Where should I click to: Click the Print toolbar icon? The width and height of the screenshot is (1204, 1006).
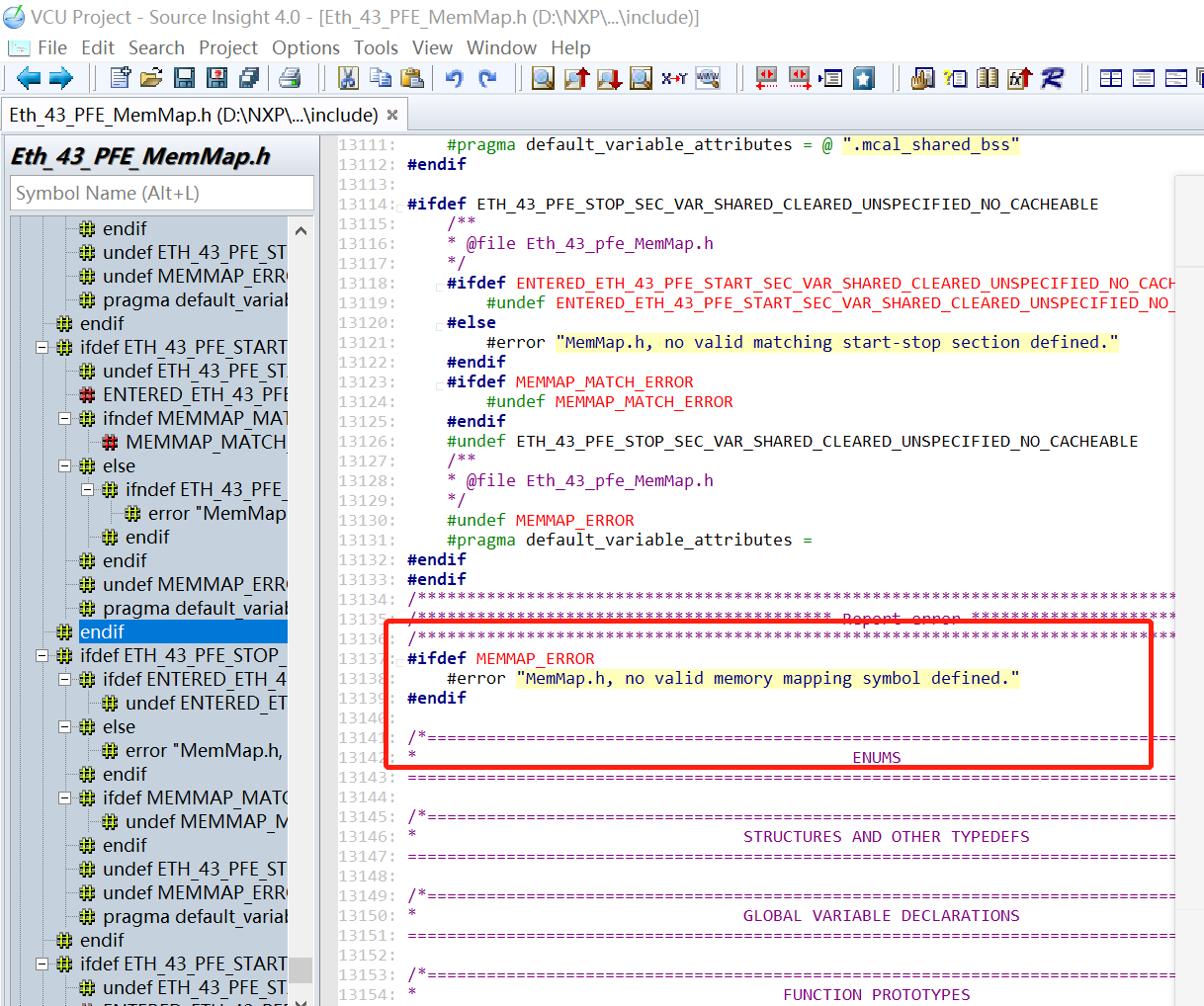290,78
